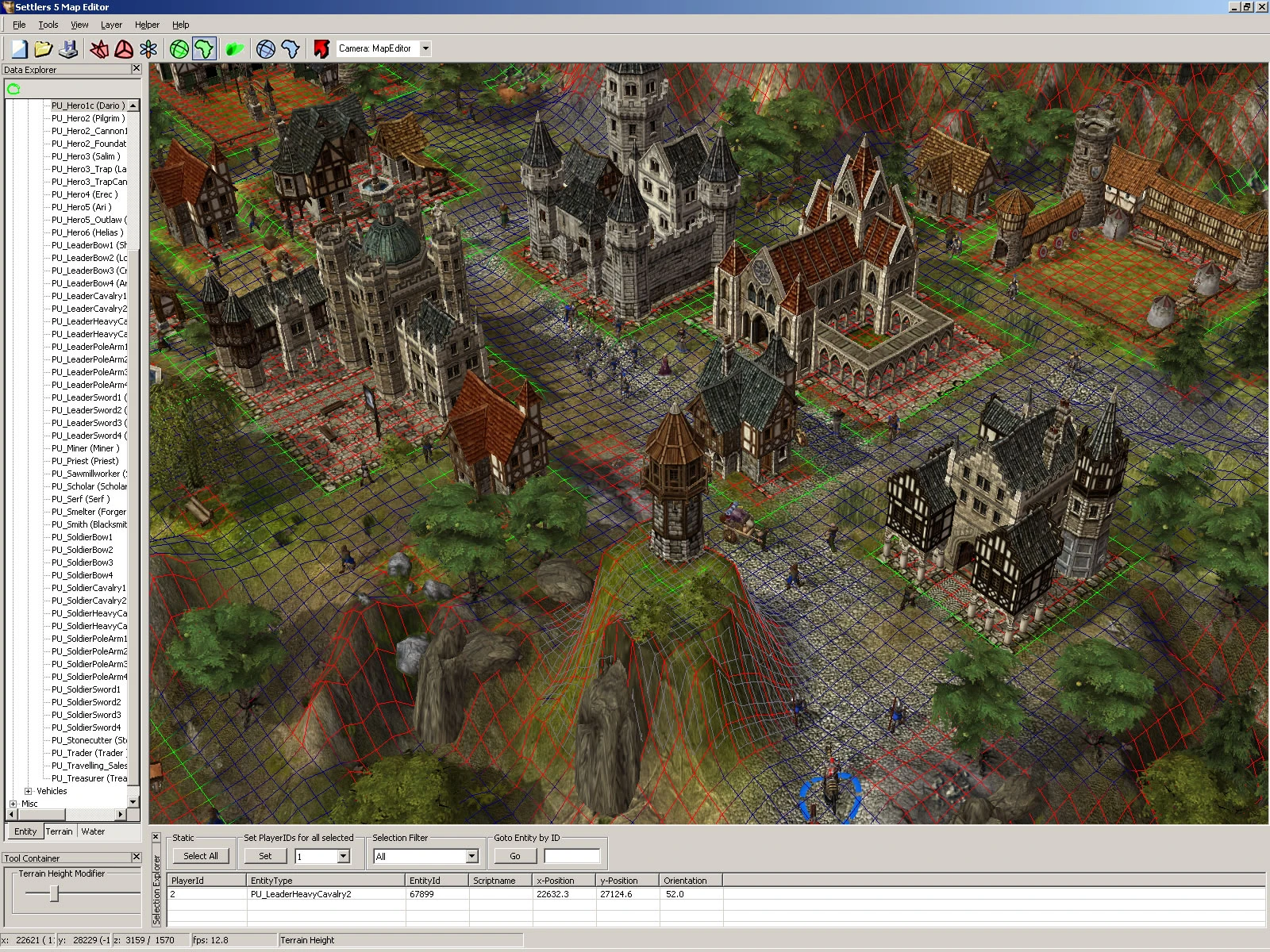The image size is (1270, 952).
Task: Click the Goto Entity by ID field
Action: pos(571,856)
